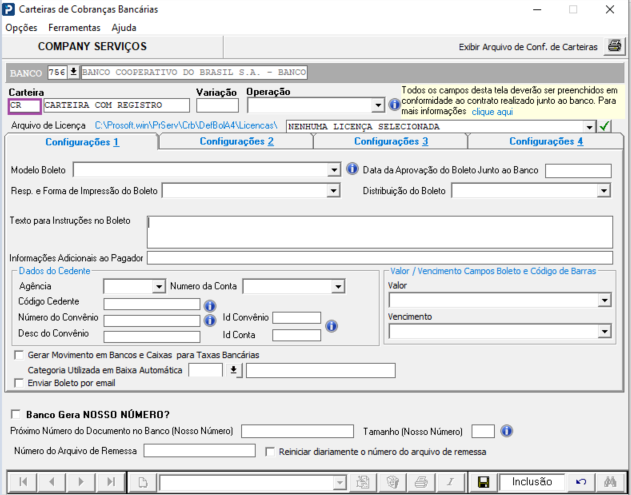Screen dimensions: 631x495
Task: Expand the Modelo Boleto dropdown
Action: coord(334,170)
